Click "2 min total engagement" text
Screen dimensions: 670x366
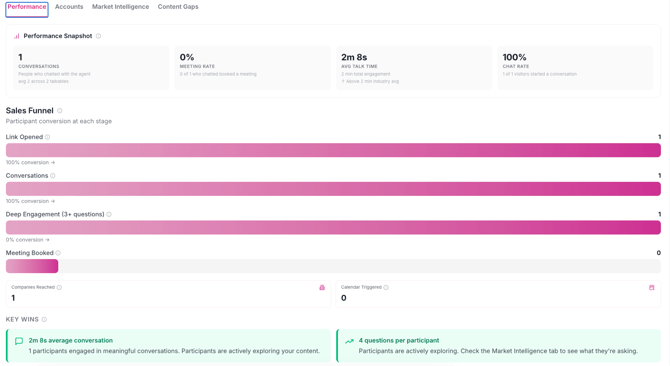click(366, 74)
